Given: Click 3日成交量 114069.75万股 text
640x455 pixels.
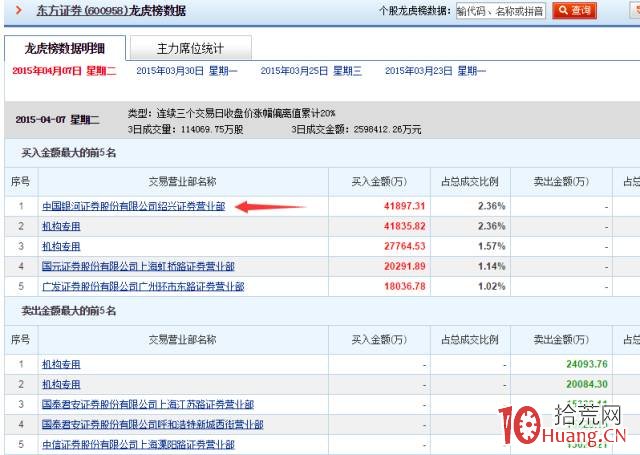Looking at the screenshot, I should coord(185,130).
